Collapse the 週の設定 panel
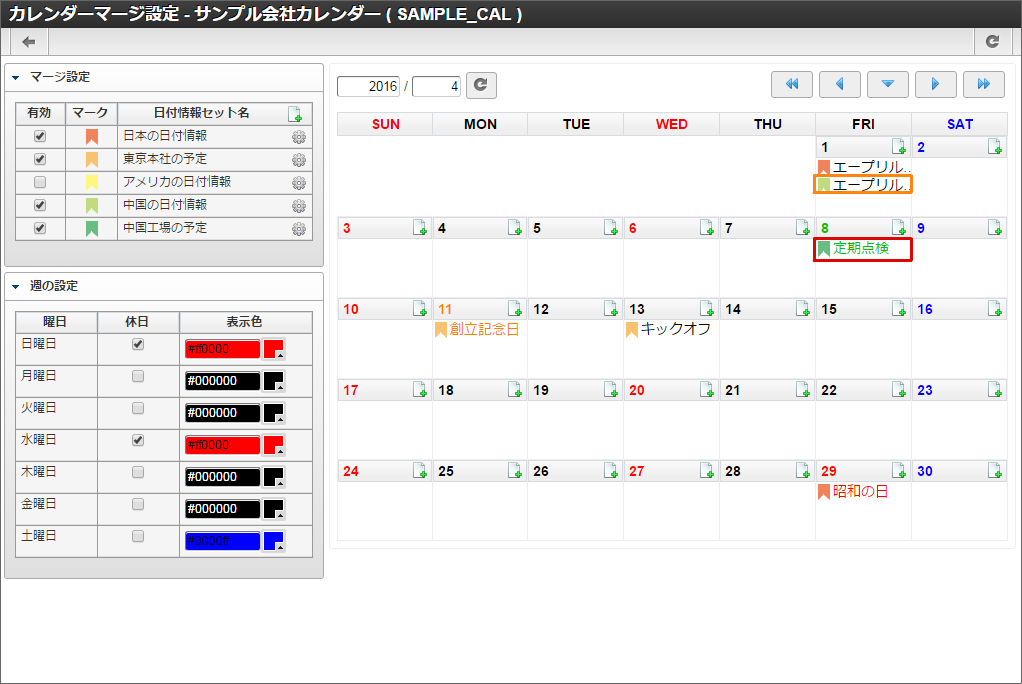This screenshot has height=684, width=1022. point(16,286)
